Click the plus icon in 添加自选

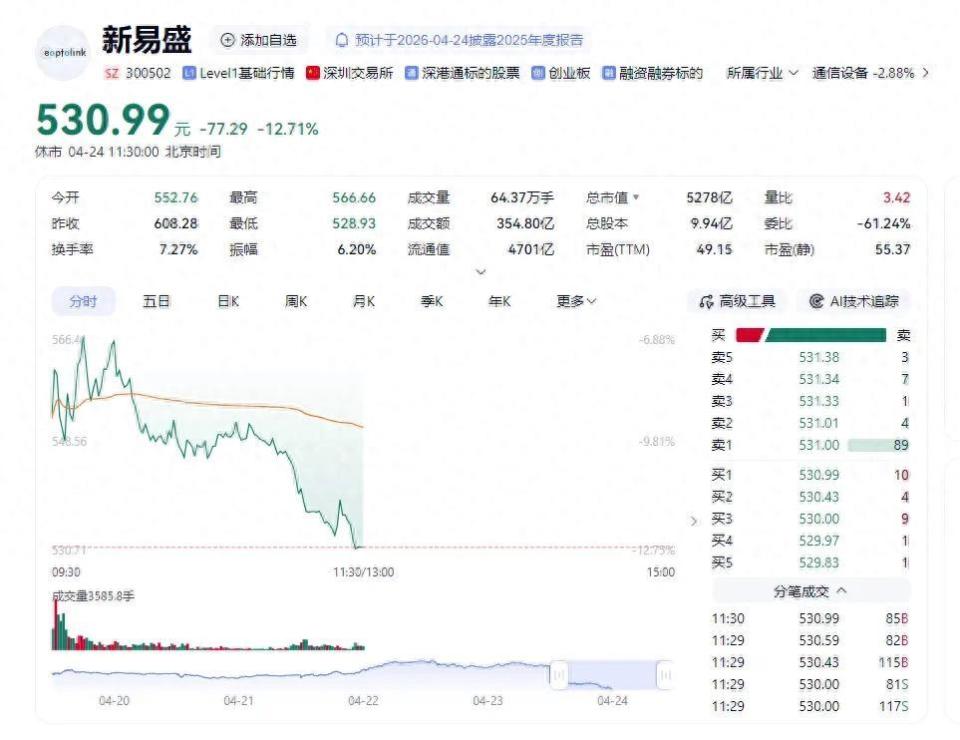tap(227, 40)
